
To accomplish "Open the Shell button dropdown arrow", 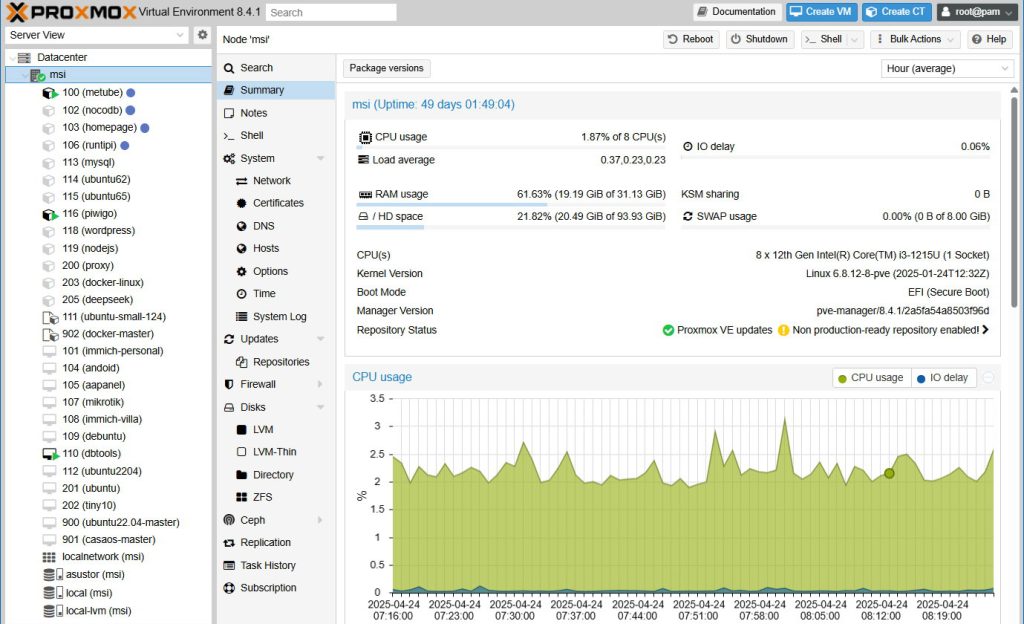I will (854, 39).
